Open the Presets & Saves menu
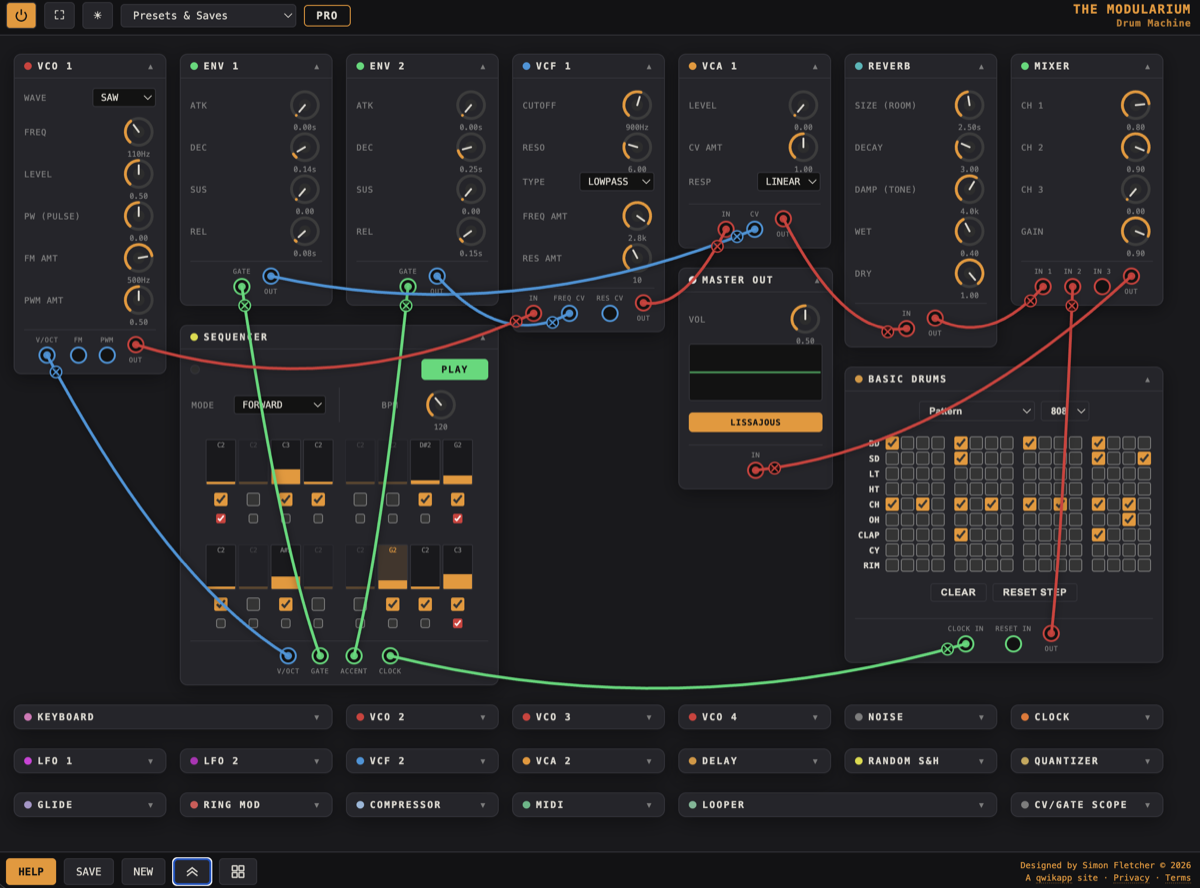Screen dimensions: 1200x888 (x=208, y=15)
